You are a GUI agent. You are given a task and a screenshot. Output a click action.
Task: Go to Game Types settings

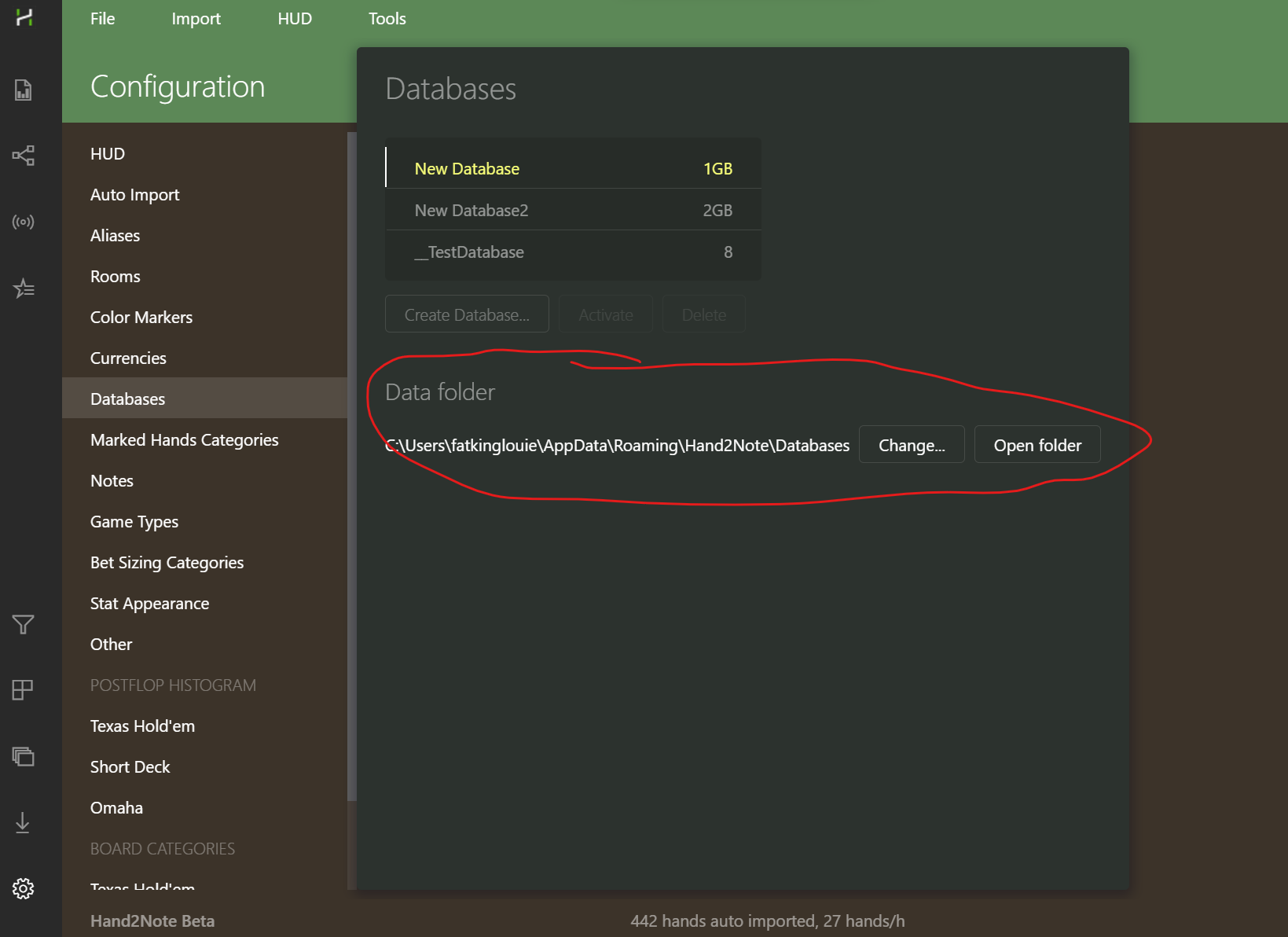(204, 522)
